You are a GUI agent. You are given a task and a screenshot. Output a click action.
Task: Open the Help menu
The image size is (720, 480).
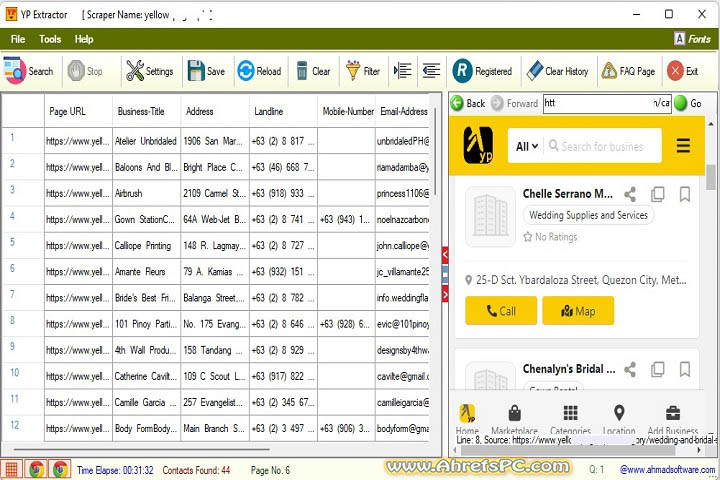click(84, 39)
